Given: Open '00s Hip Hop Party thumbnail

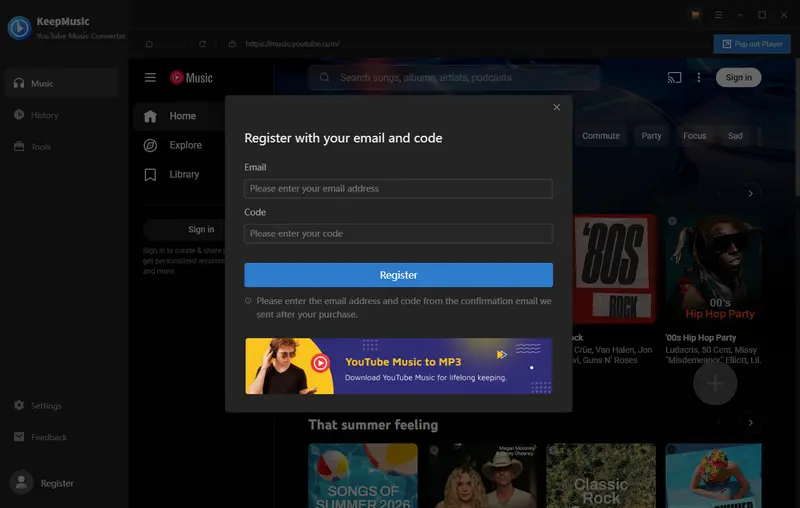Looking at the screenshot, I should click(x=713, y=269).
